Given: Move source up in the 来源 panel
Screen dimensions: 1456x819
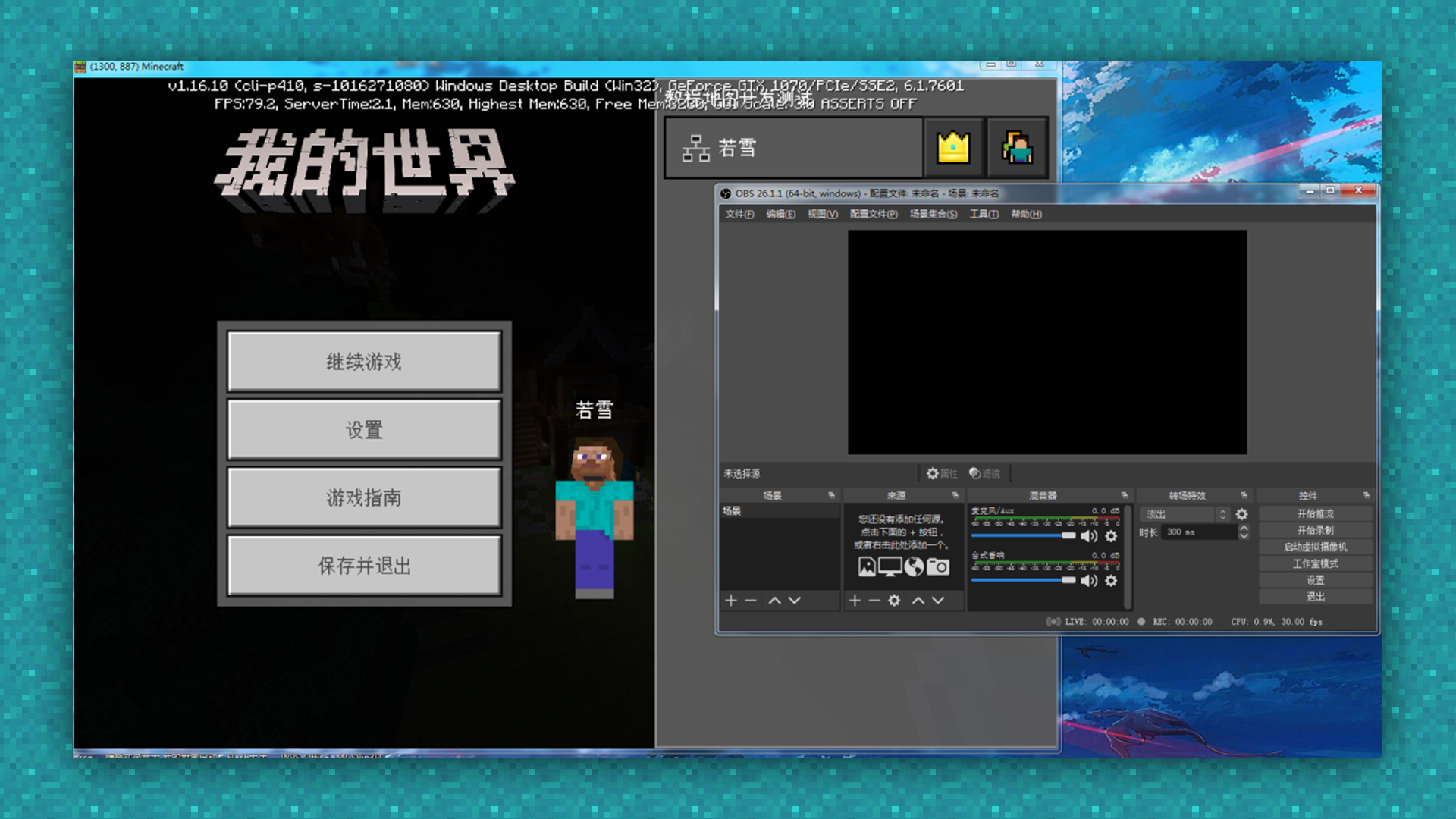Looking at the screenshot, I should click(x=918, y=600).
